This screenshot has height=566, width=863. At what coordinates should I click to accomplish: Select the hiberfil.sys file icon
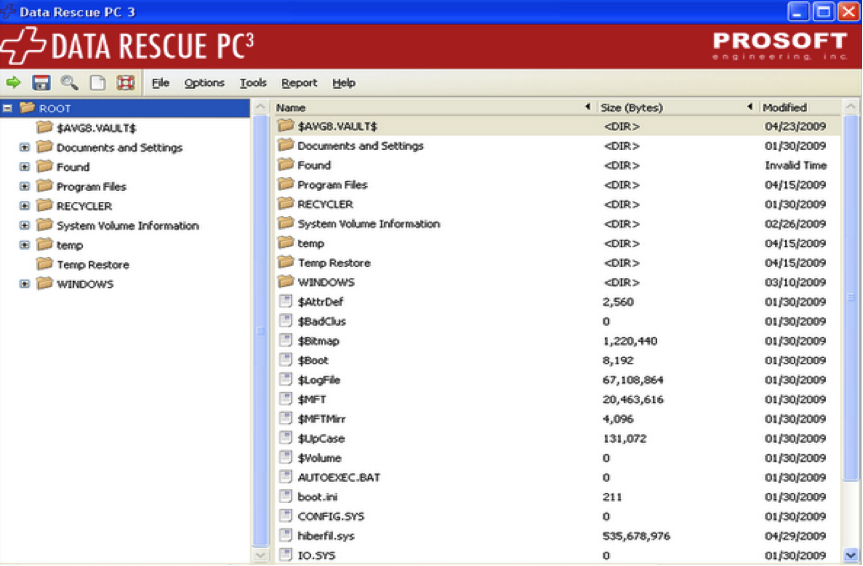click(285, 536)
